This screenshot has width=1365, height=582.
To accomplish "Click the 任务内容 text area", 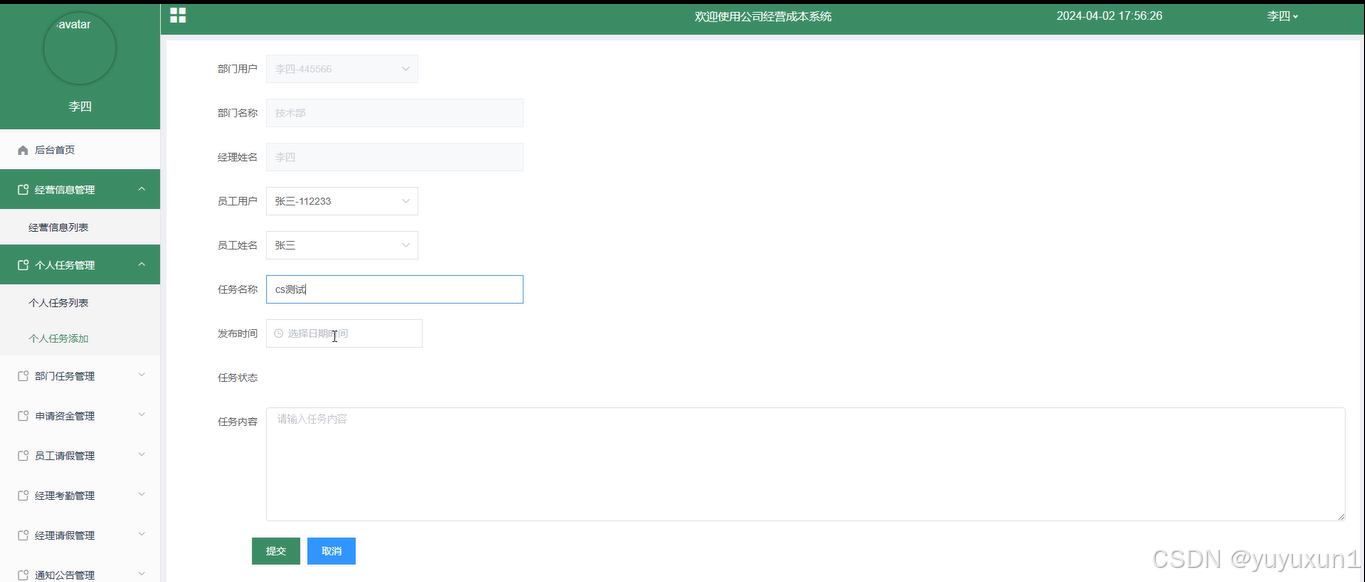I will click(805, 464).
